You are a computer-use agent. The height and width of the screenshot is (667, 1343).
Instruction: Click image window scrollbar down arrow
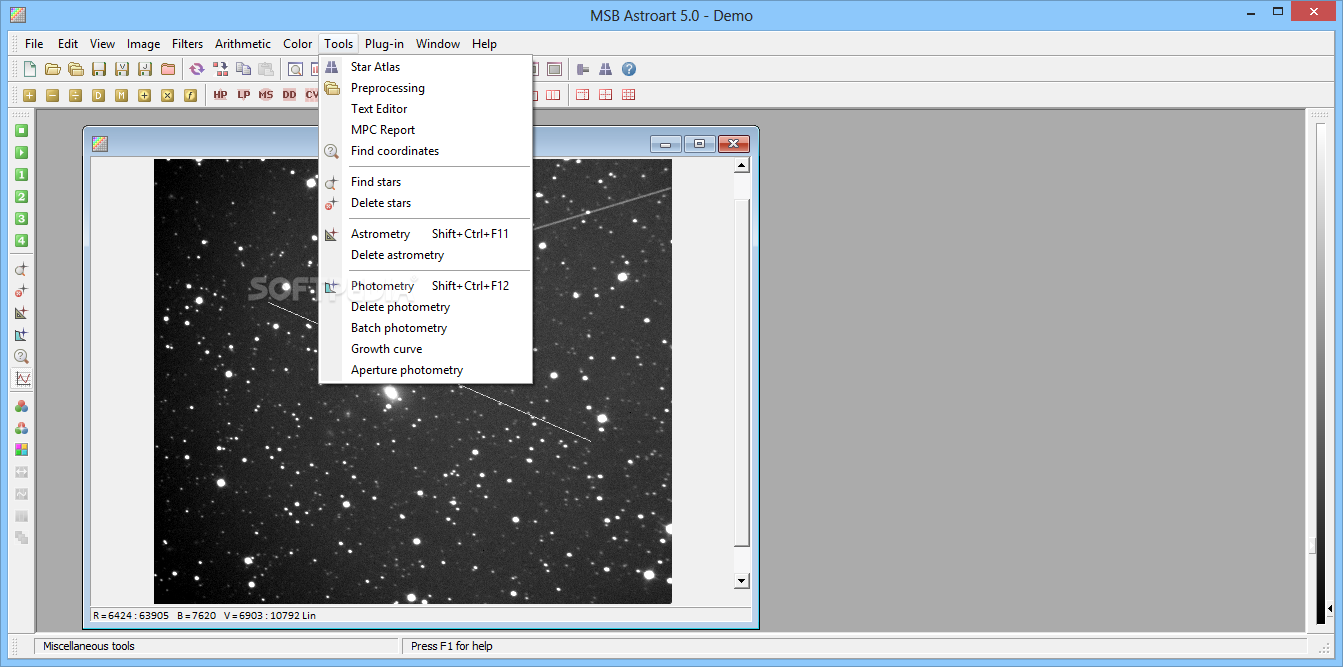click(x=741, y=580)
